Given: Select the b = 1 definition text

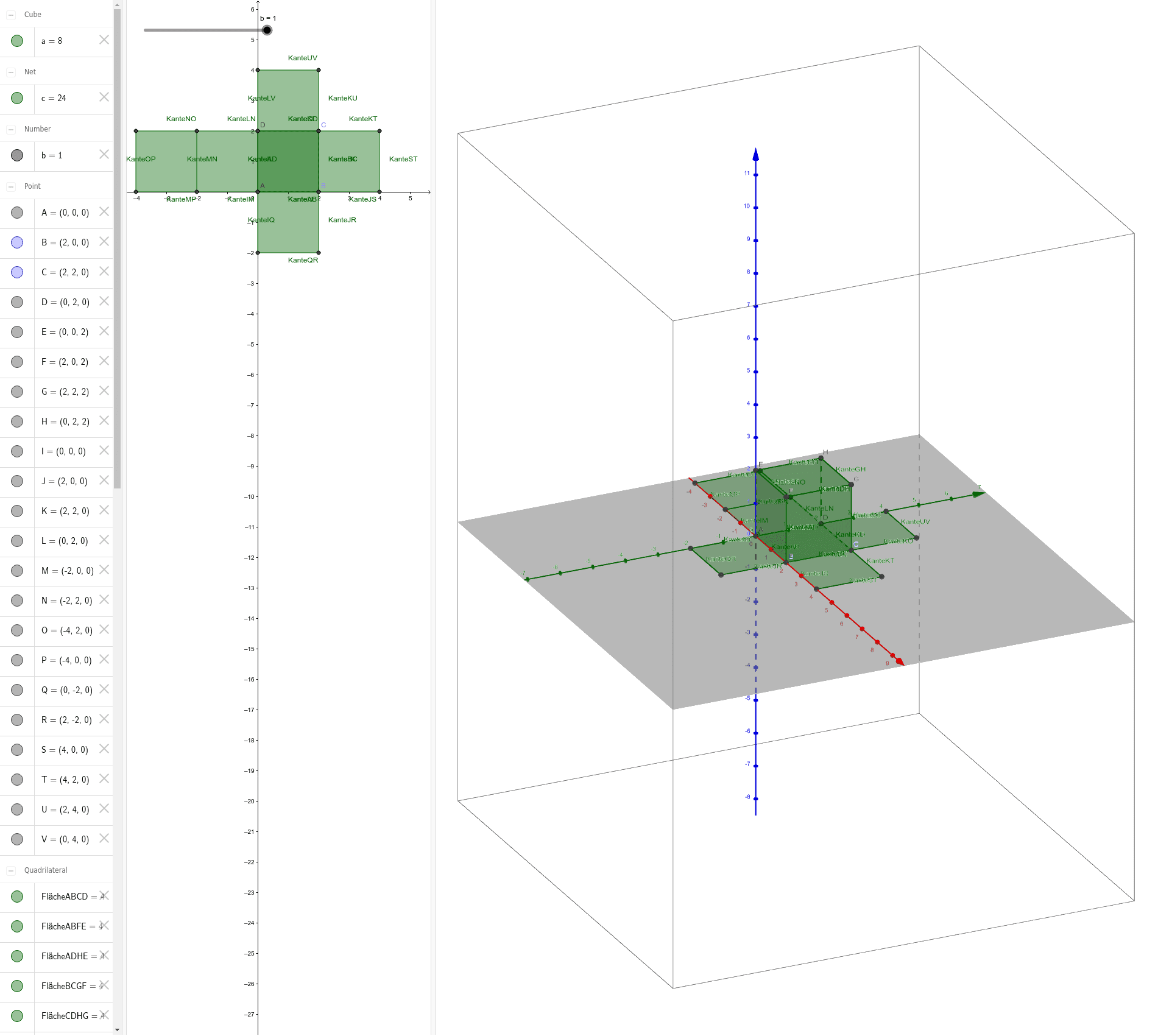Looking at the screenshot, I should point(52,155).
